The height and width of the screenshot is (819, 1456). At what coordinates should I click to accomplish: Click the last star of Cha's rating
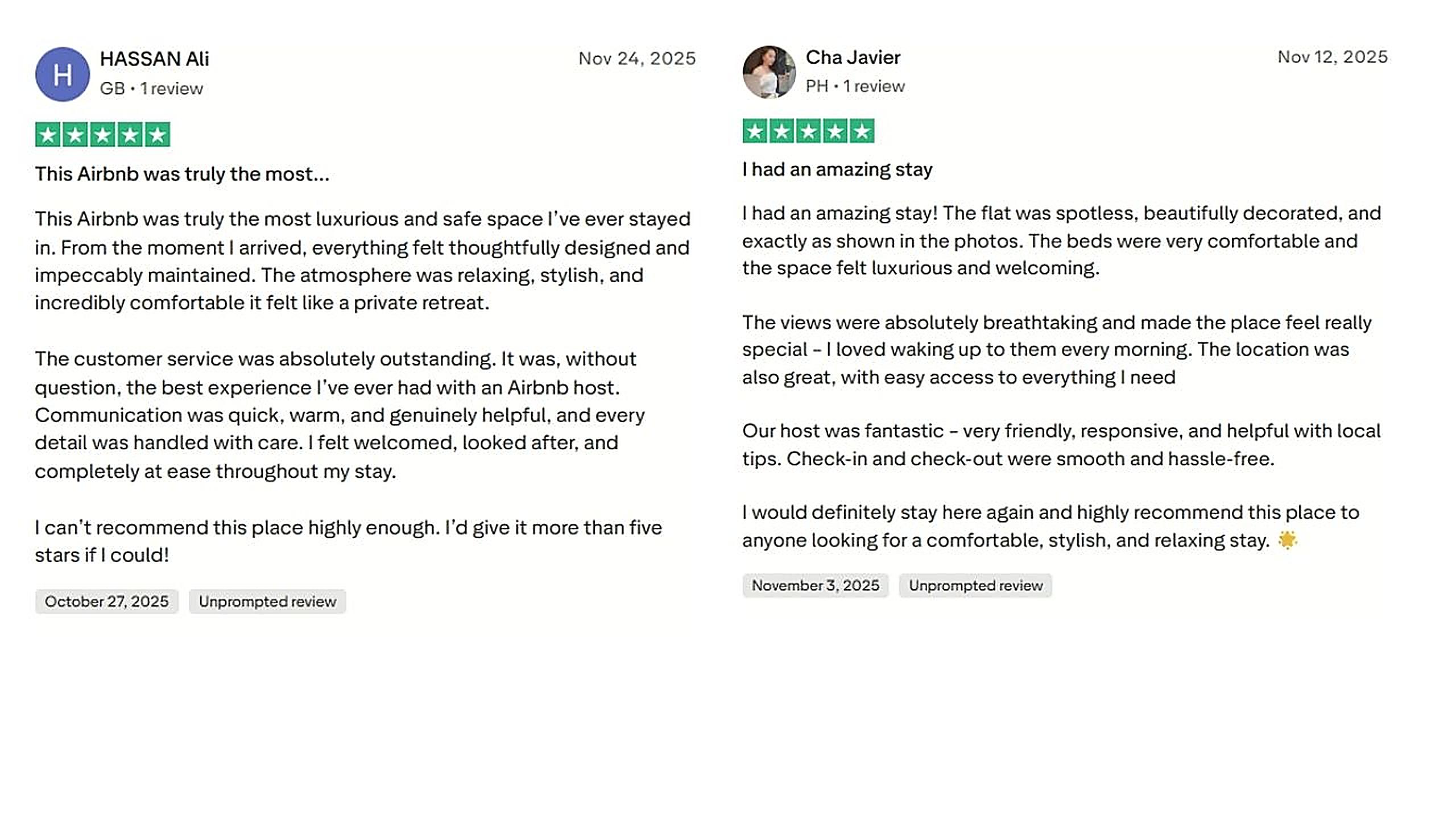[862, 131]
